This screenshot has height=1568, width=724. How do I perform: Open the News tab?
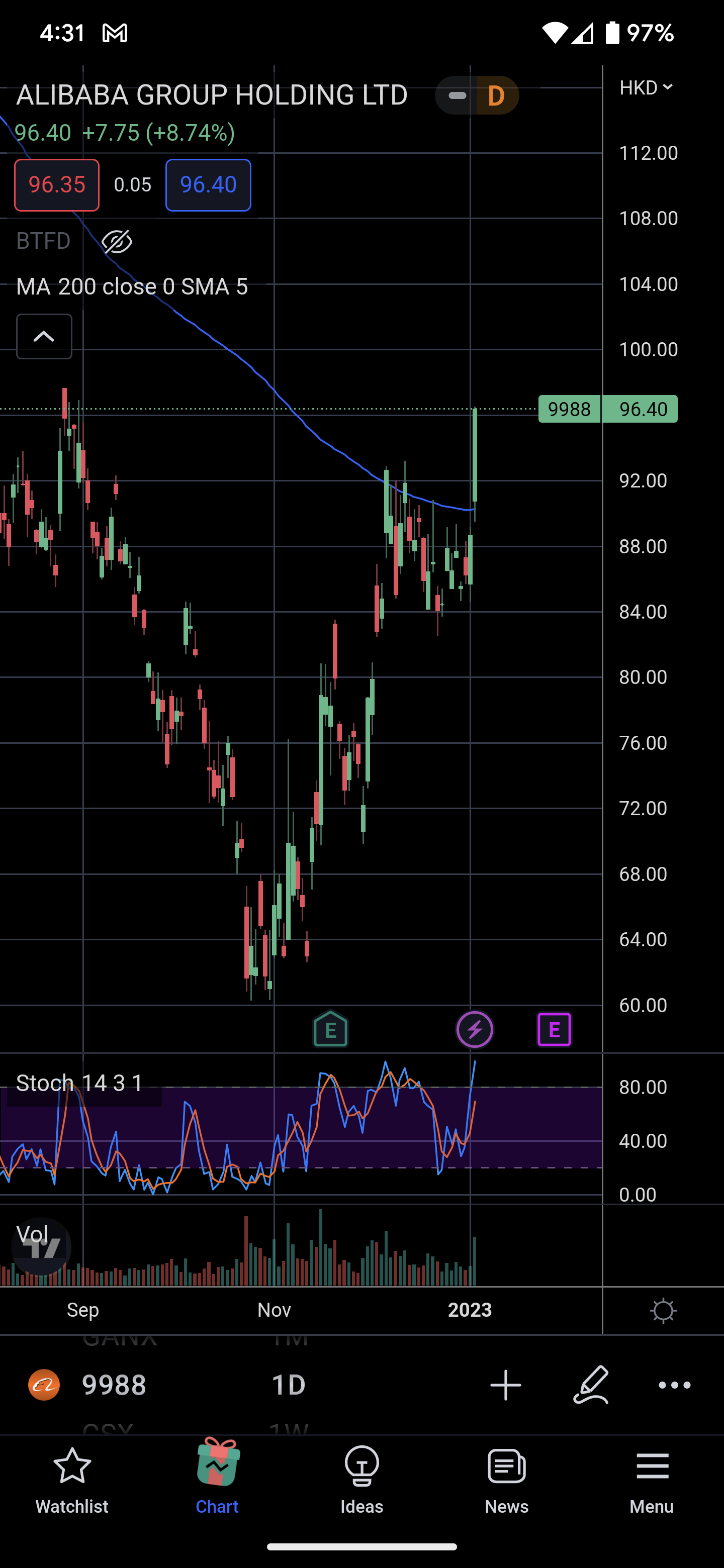[x=507, y=1481]
